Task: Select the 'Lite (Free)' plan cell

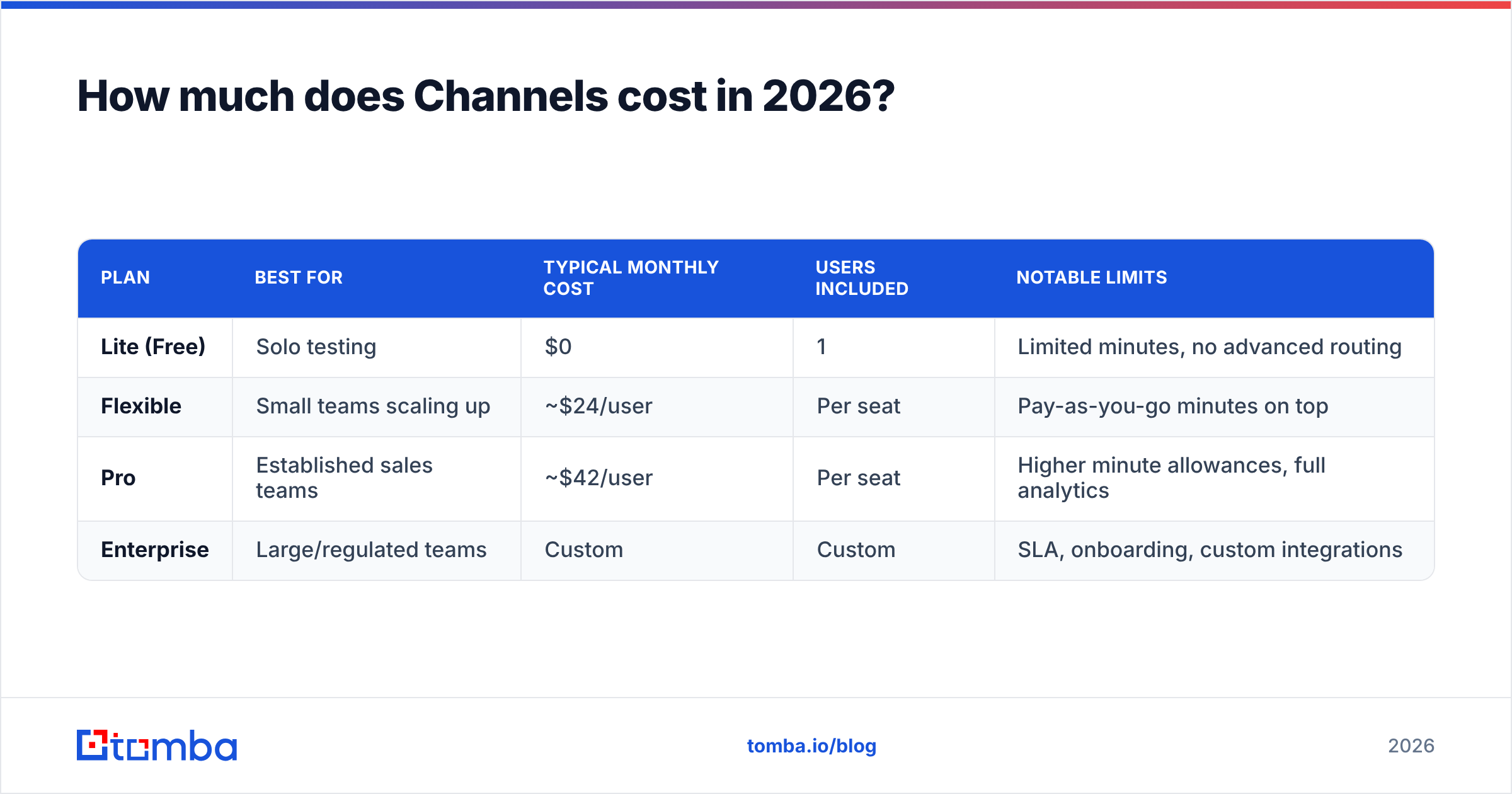Action: 155,347
